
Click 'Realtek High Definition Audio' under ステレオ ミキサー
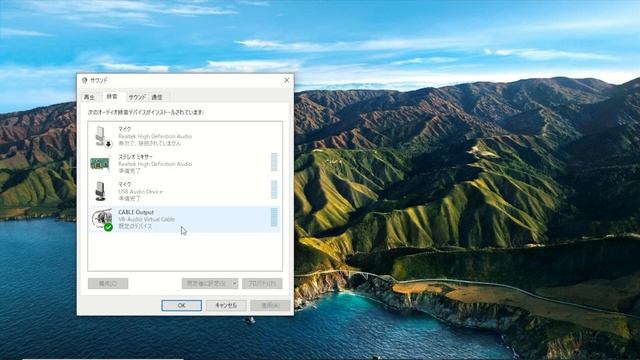click(155, 164)
